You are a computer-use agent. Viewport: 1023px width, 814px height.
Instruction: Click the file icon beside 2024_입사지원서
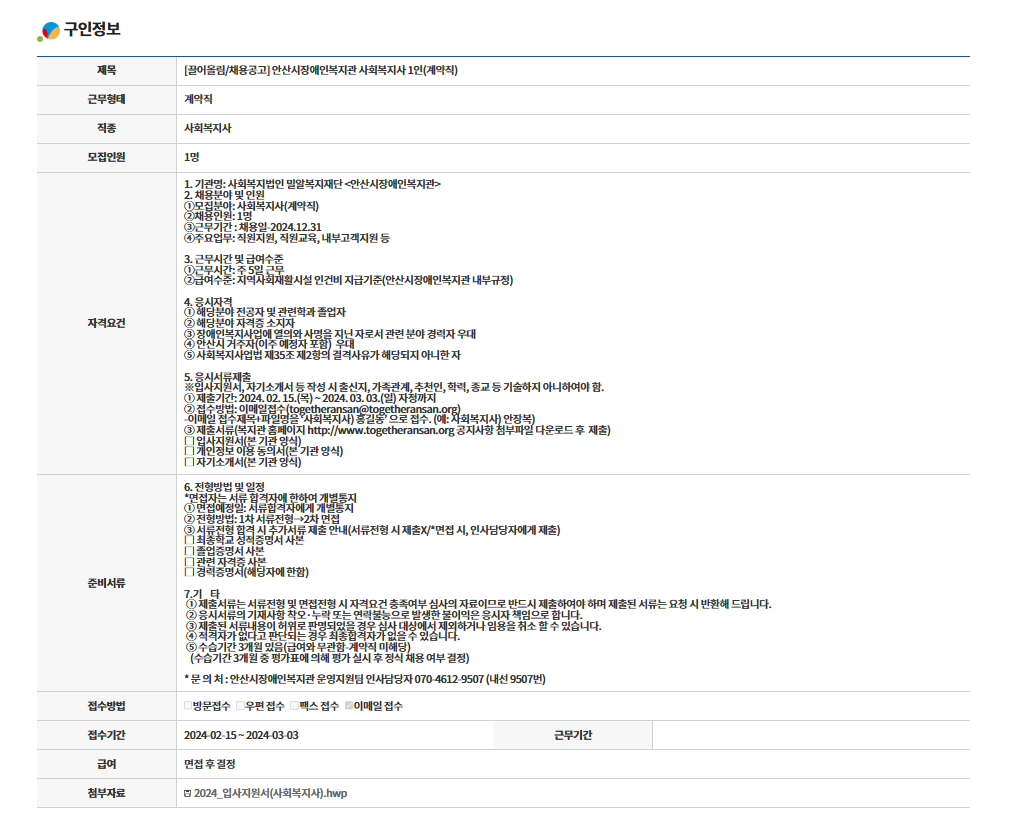tap(188, 793)
